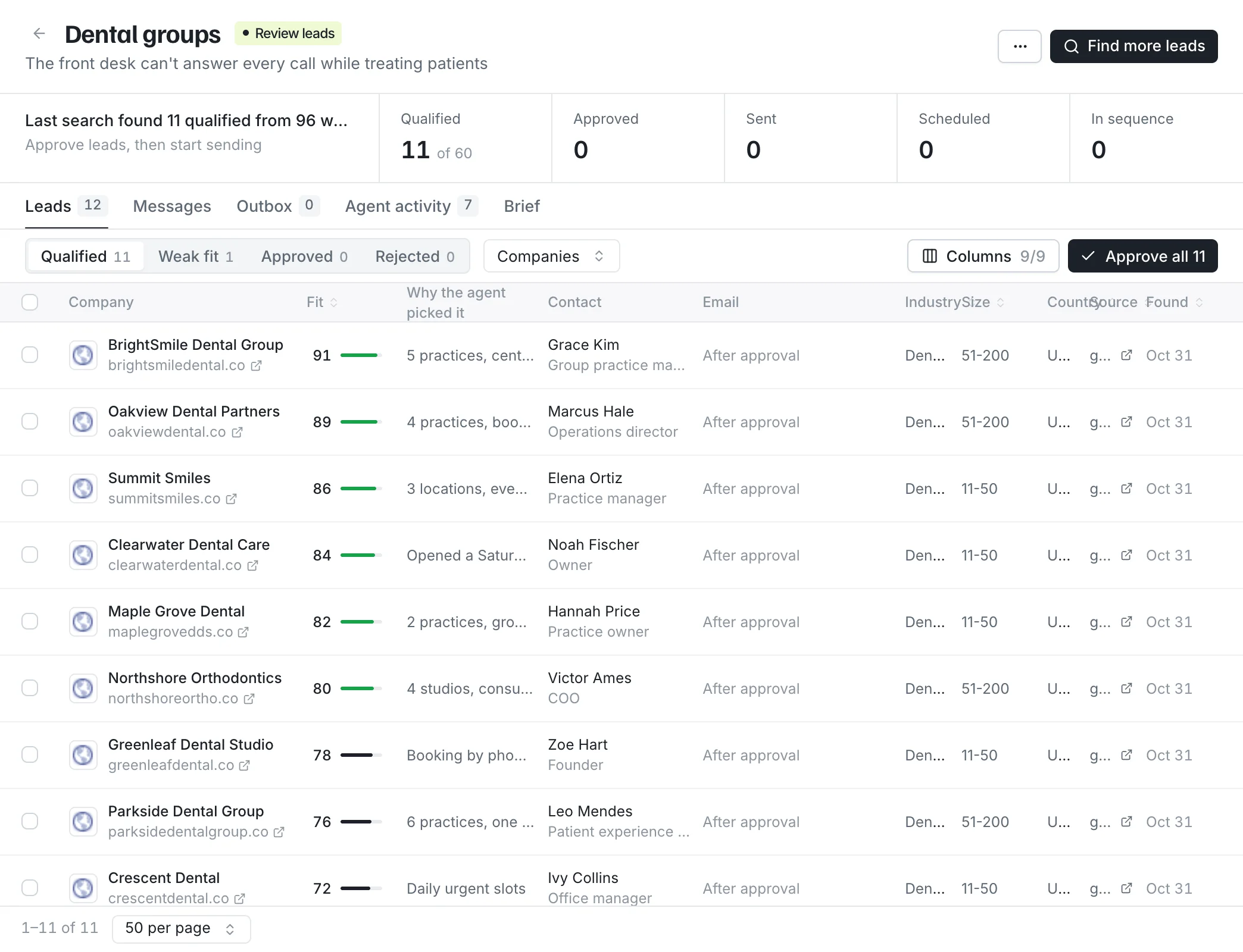Click the Find more leads button
This screenshot has height=952, width=1243.
tap(1133, 46)
